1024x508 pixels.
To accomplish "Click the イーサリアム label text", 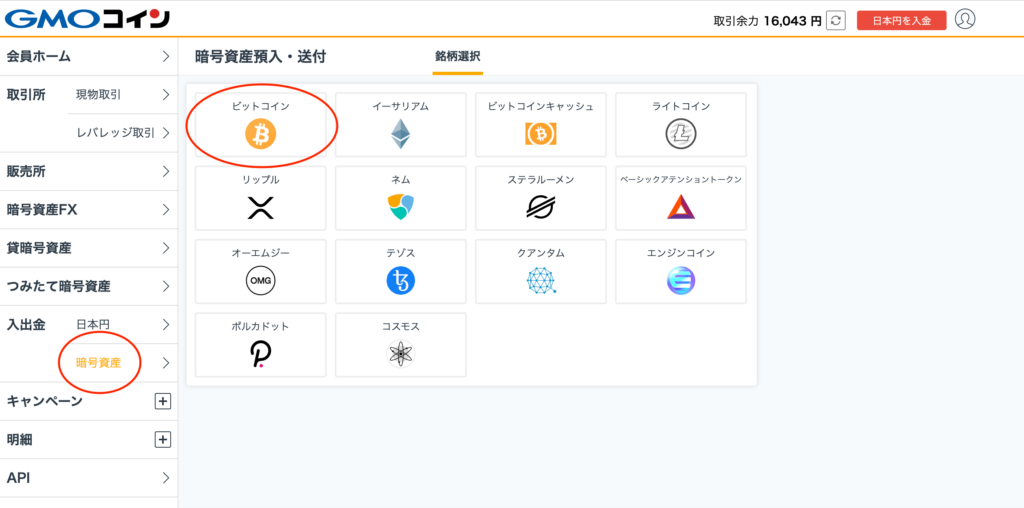I will [x=400, y=106].
